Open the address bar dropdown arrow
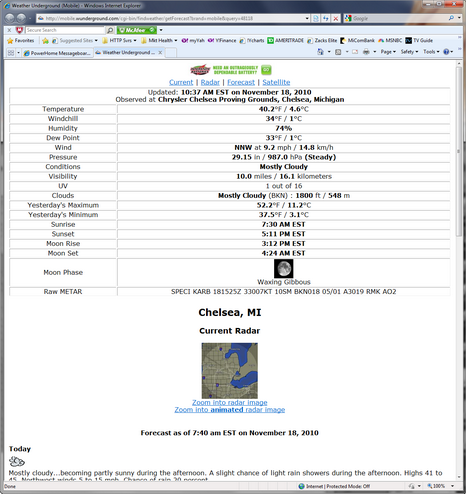Screen dimensions: 466x494 [307, 19]
